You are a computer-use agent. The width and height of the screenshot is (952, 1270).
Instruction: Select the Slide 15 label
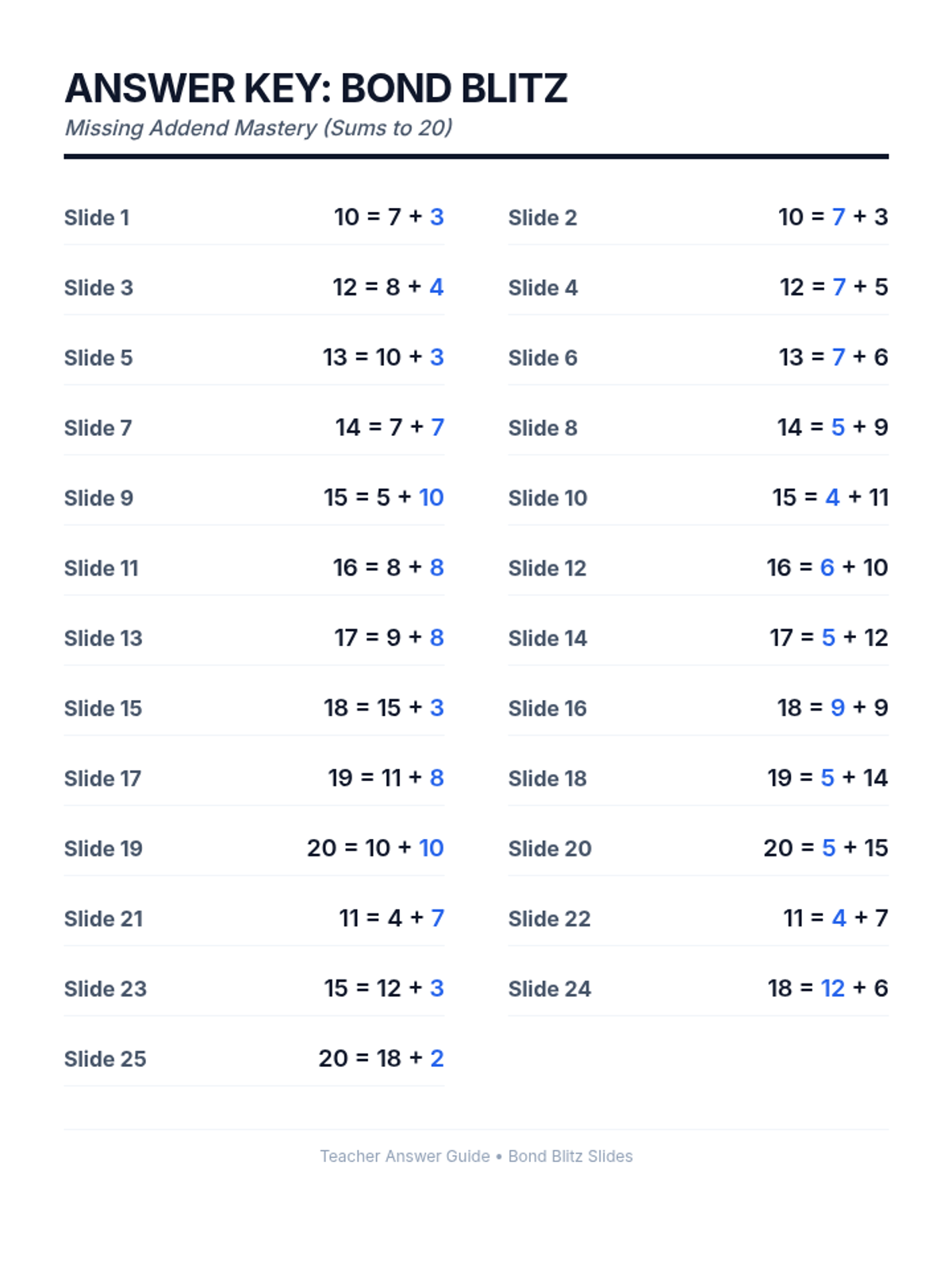click(x=102, y=709)
